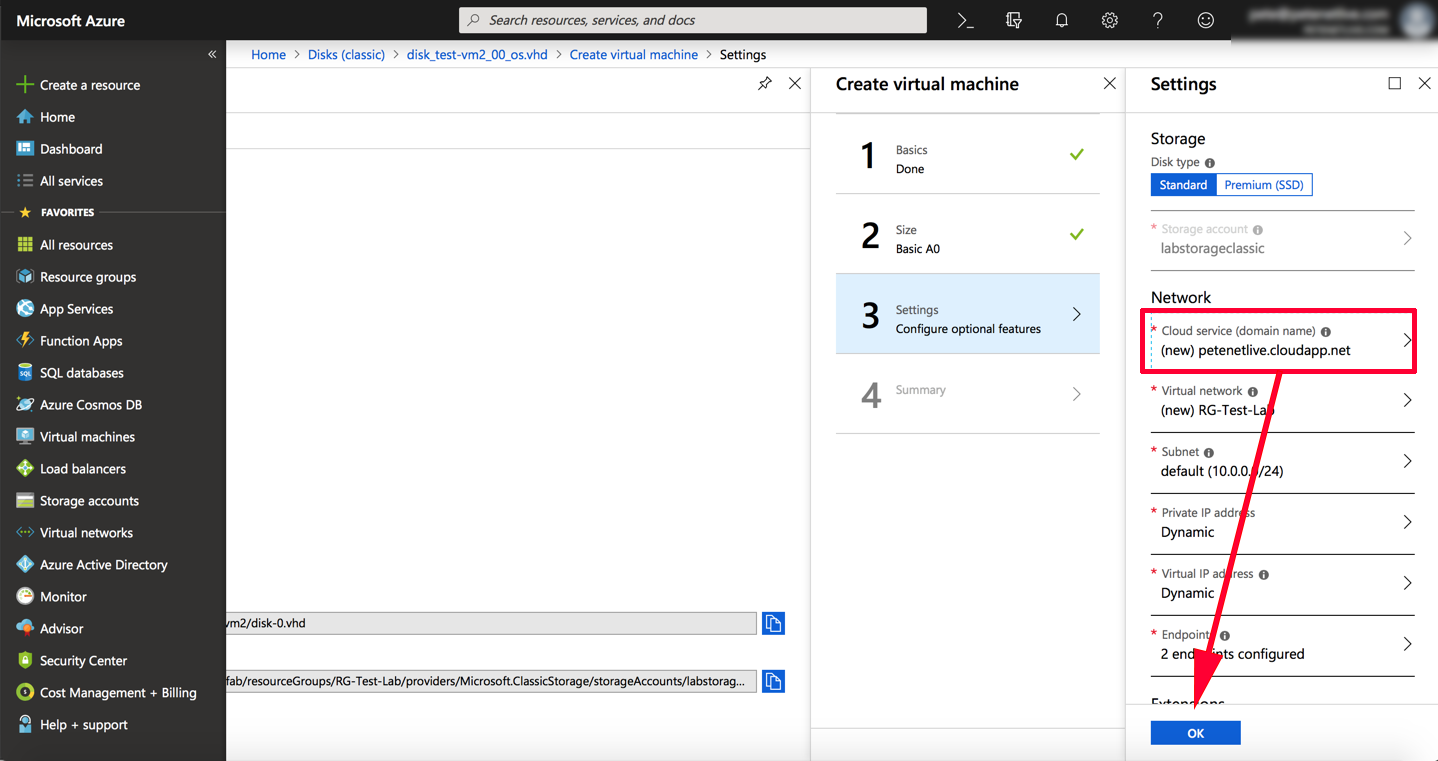Show info tooltip for Virtual network
This screenshot has width=1438, height=761.
[x=1253, y=392]
